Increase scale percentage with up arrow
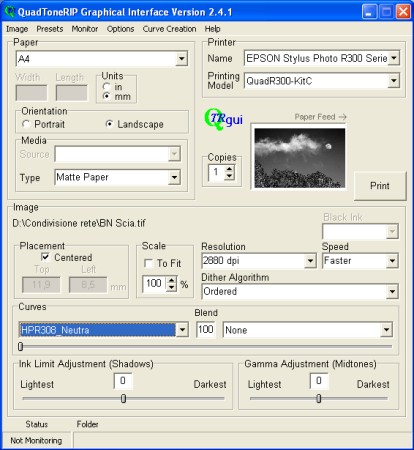414x450 pixels. pyautogui.click(x=171, y=280)
